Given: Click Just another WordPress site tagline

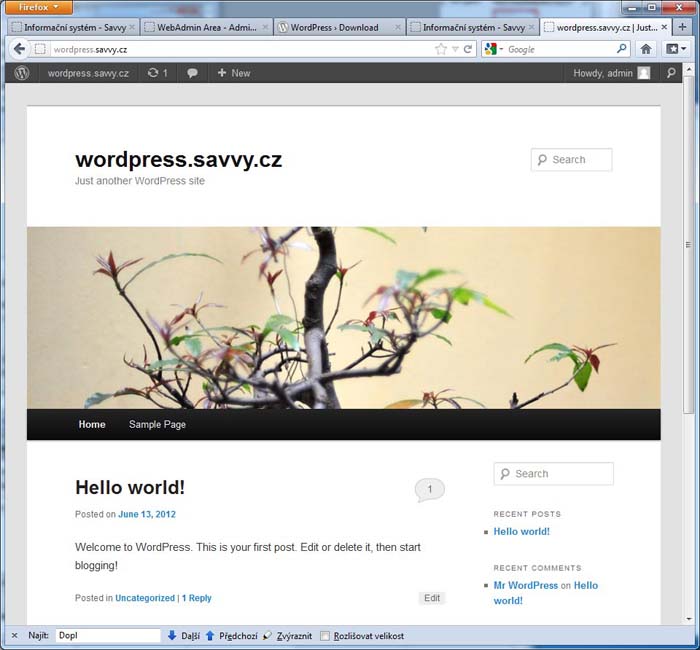Looking at the screenshot, I should pyautogui.click(x=140, y=181).
